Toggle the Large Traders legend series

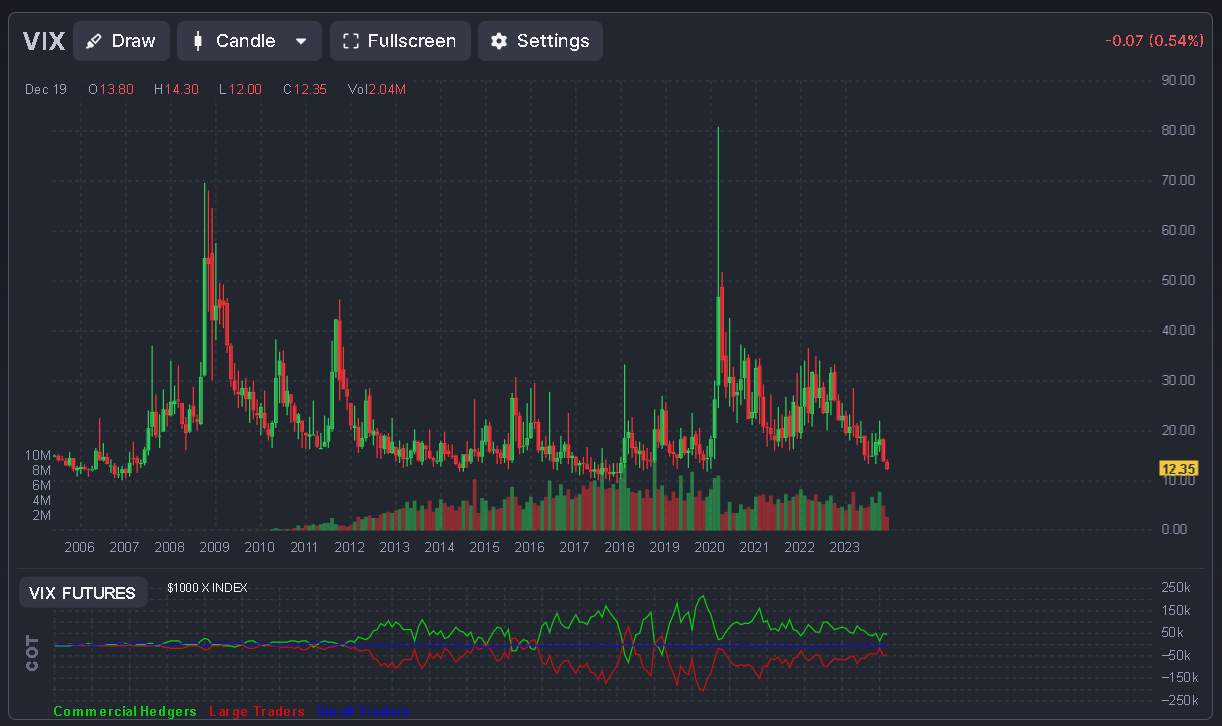coord(257,712)
